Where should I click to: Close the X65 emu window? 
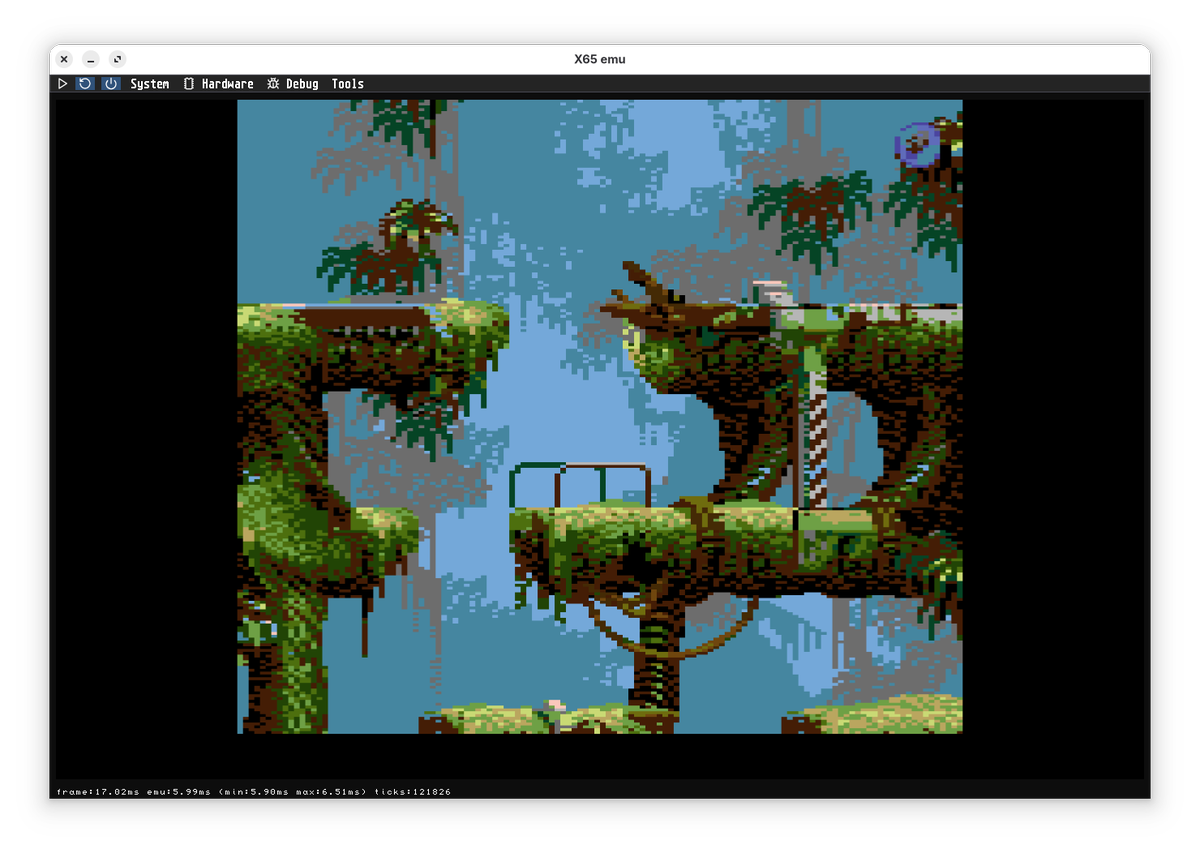(x=64, y=59)
